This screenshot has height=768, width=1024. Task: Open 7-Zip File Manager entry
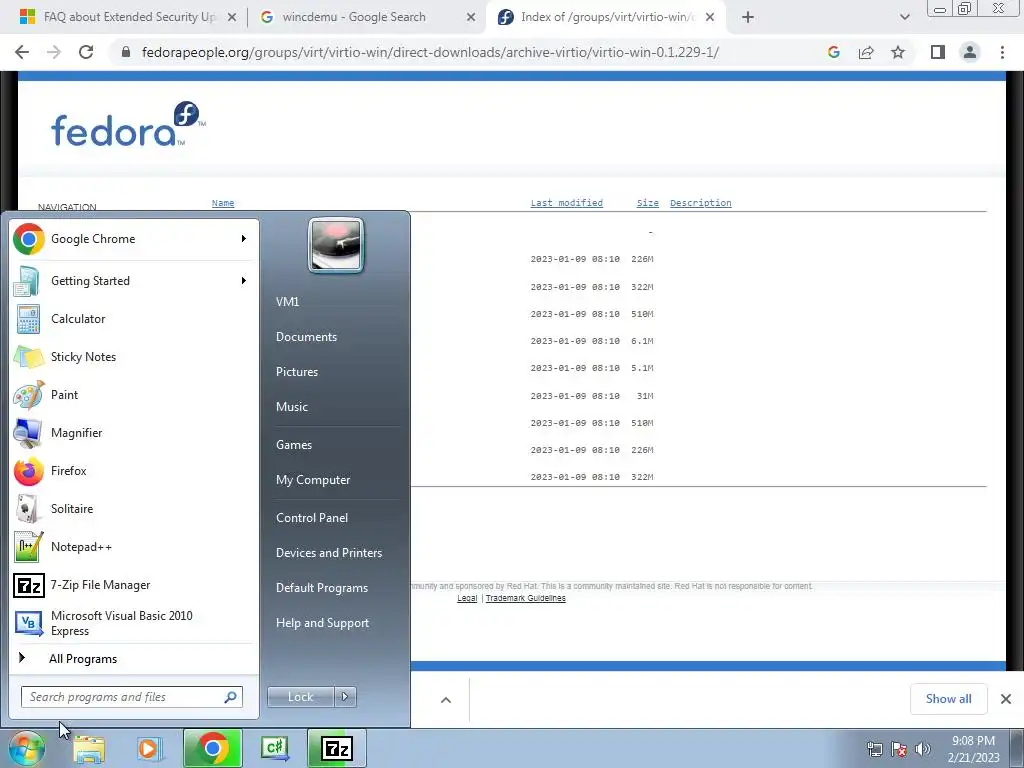coord(133,584)
